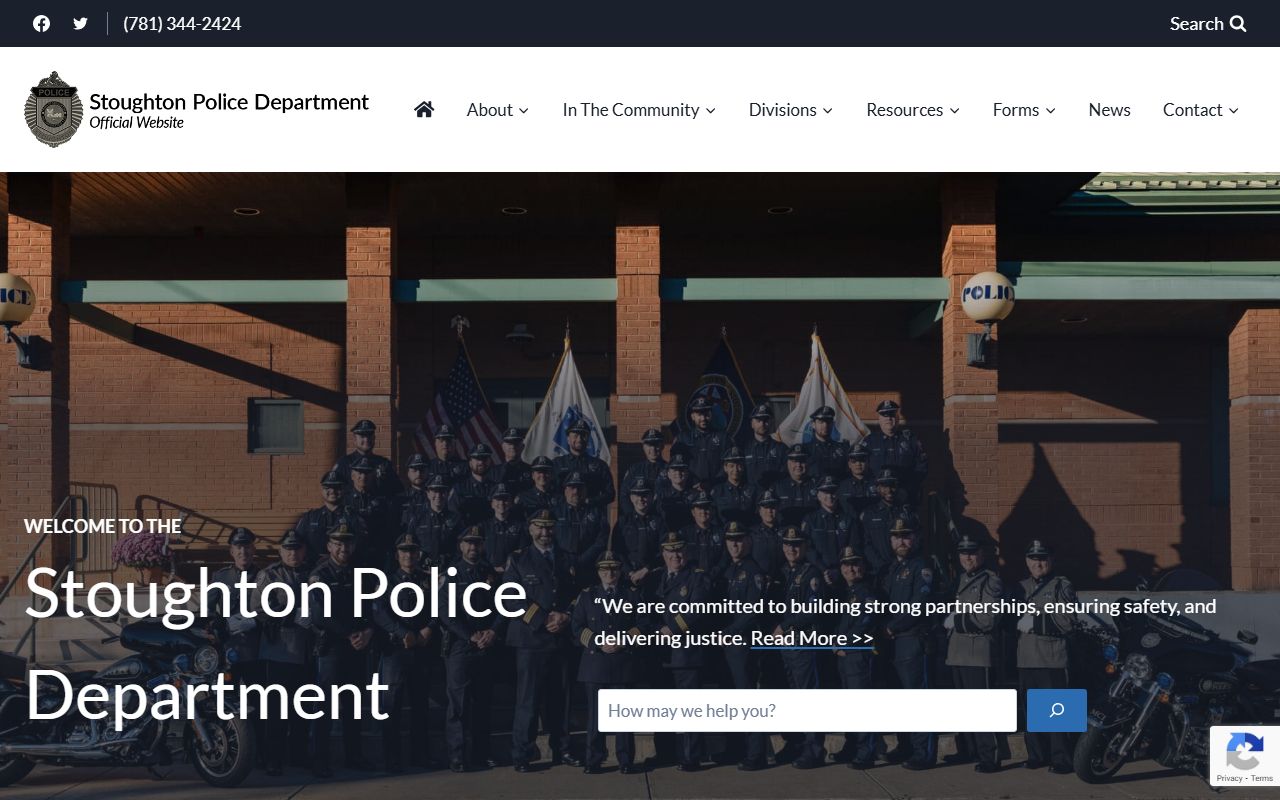Click the "Official Website" tagline text
1280x800 pixels.
tap(137, 123)
